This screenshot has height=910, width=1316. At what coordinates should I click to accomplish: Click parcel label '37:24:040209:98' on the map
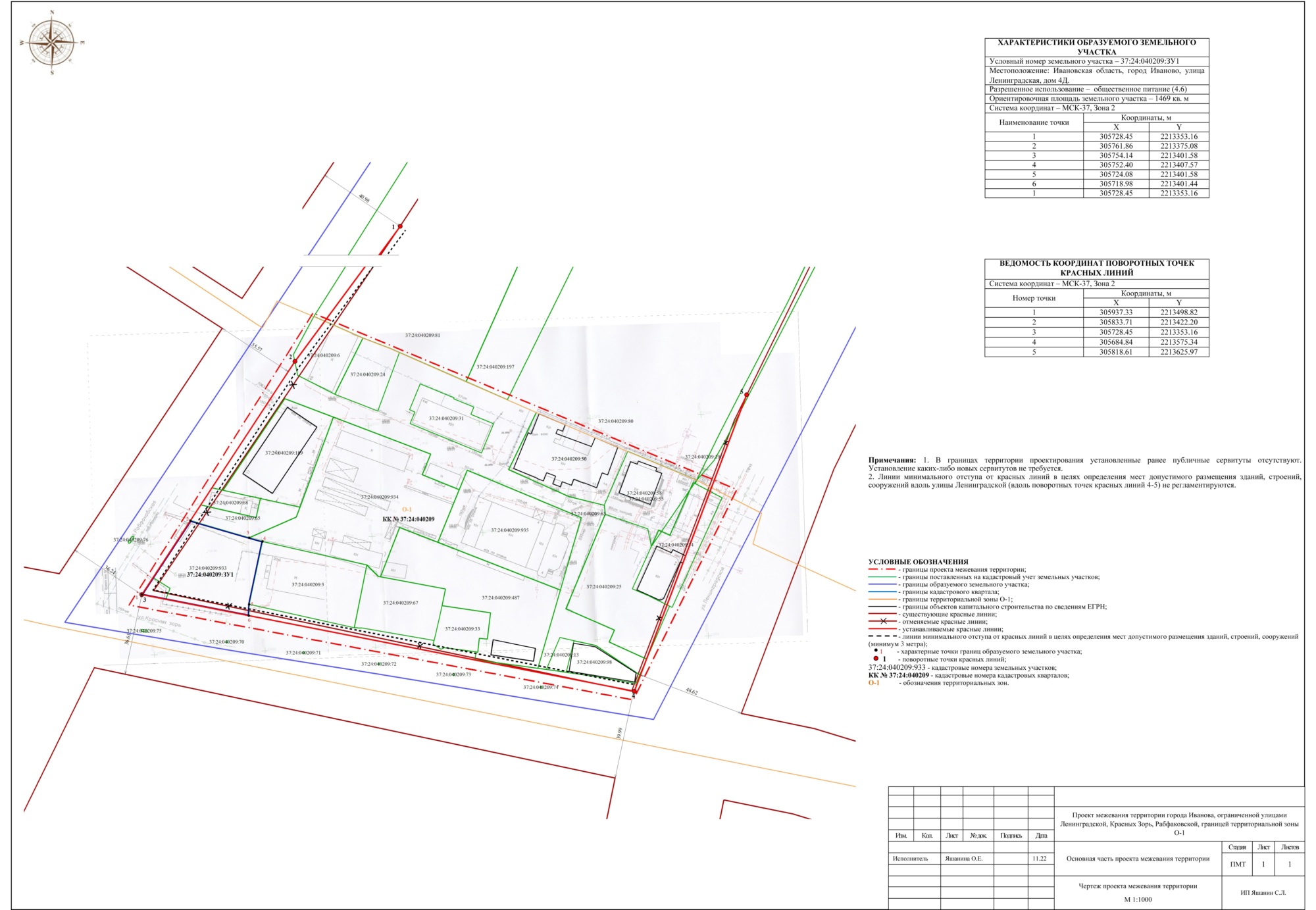click(x=594, y=663)
